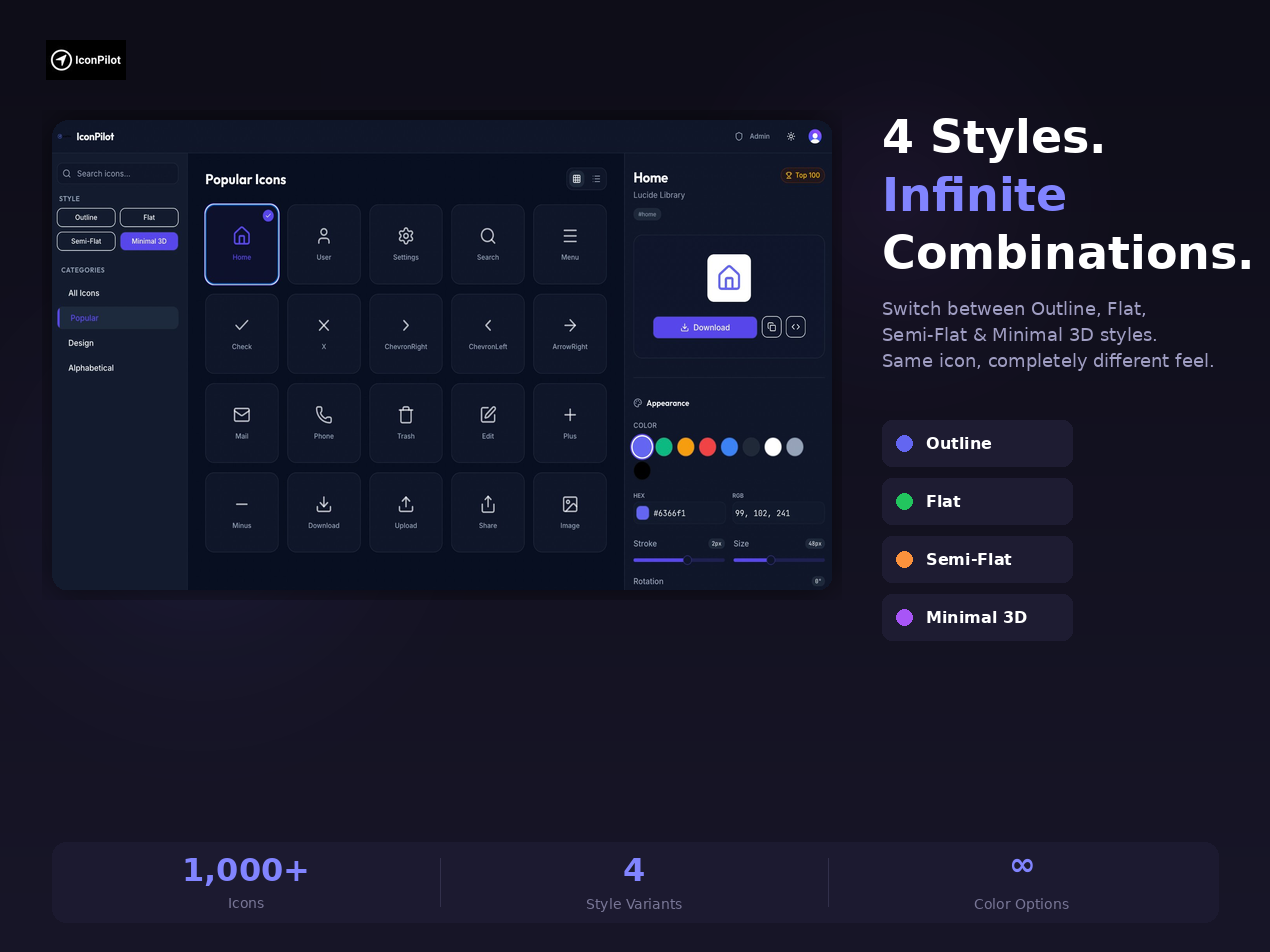This screenshot has width=1270, height=952.
Task: Select the Trash icon from Popular Icons
Action: tap(405, 422)
